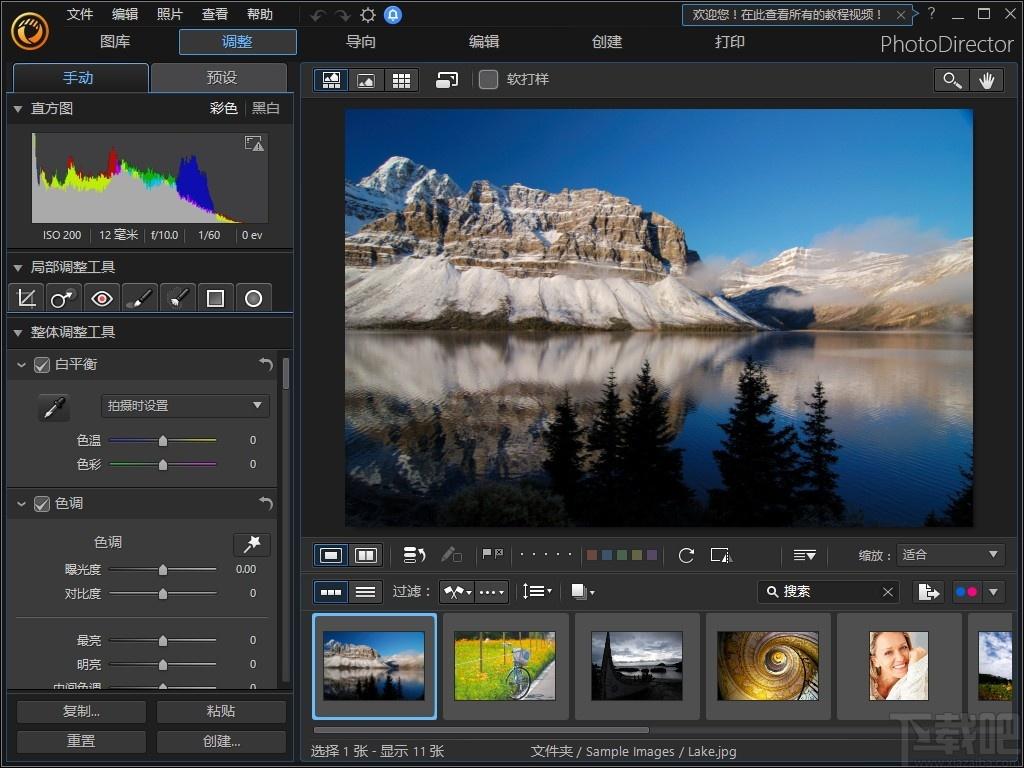
Task: Uncheck the 色调 checkbox
Action: pos(42,504)
